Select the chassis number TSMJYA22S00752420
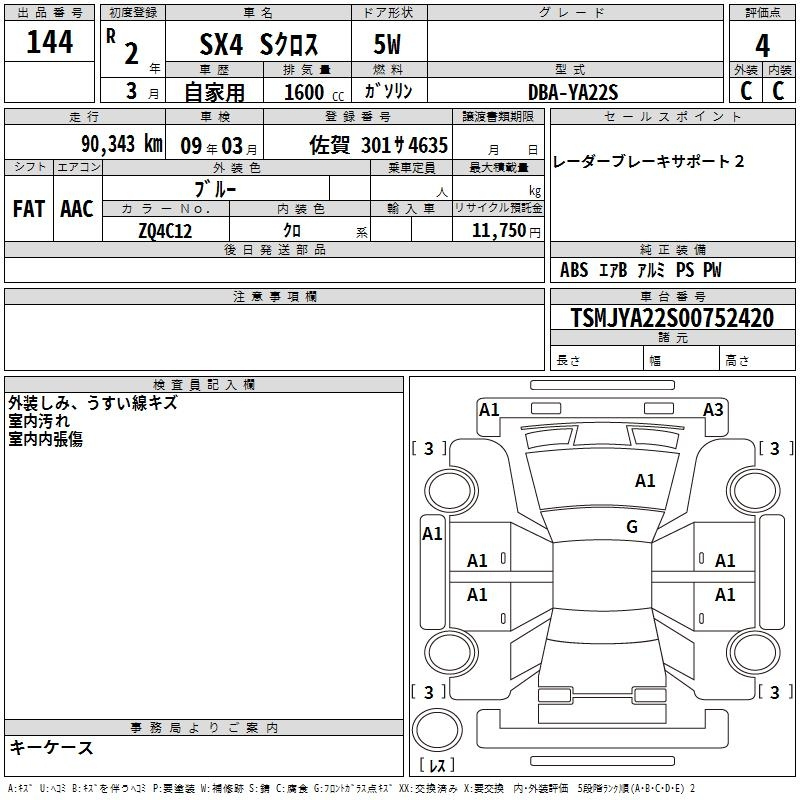 point(671,318)
